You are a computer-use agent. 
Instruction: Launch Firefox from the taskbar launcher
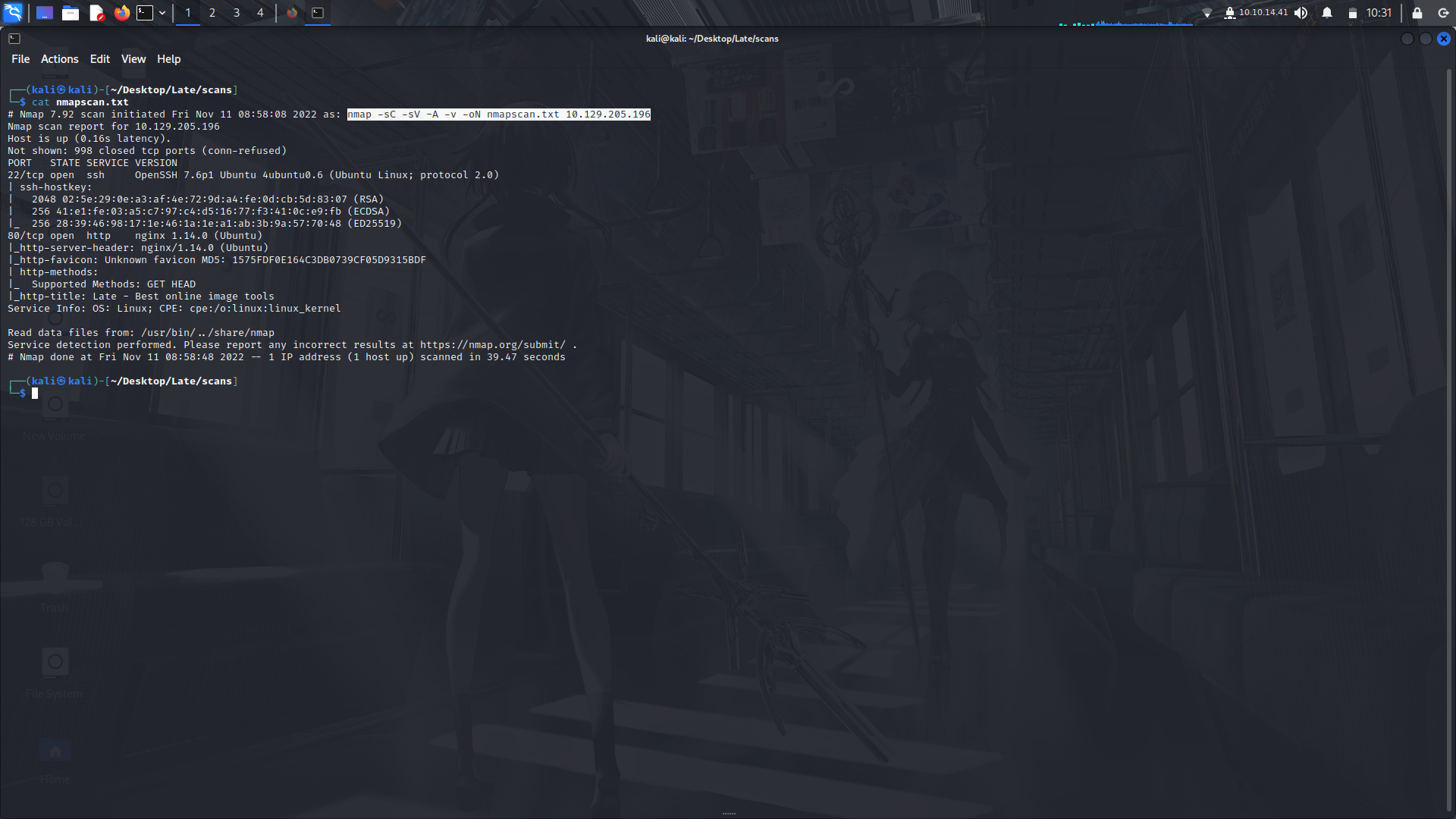121,12
